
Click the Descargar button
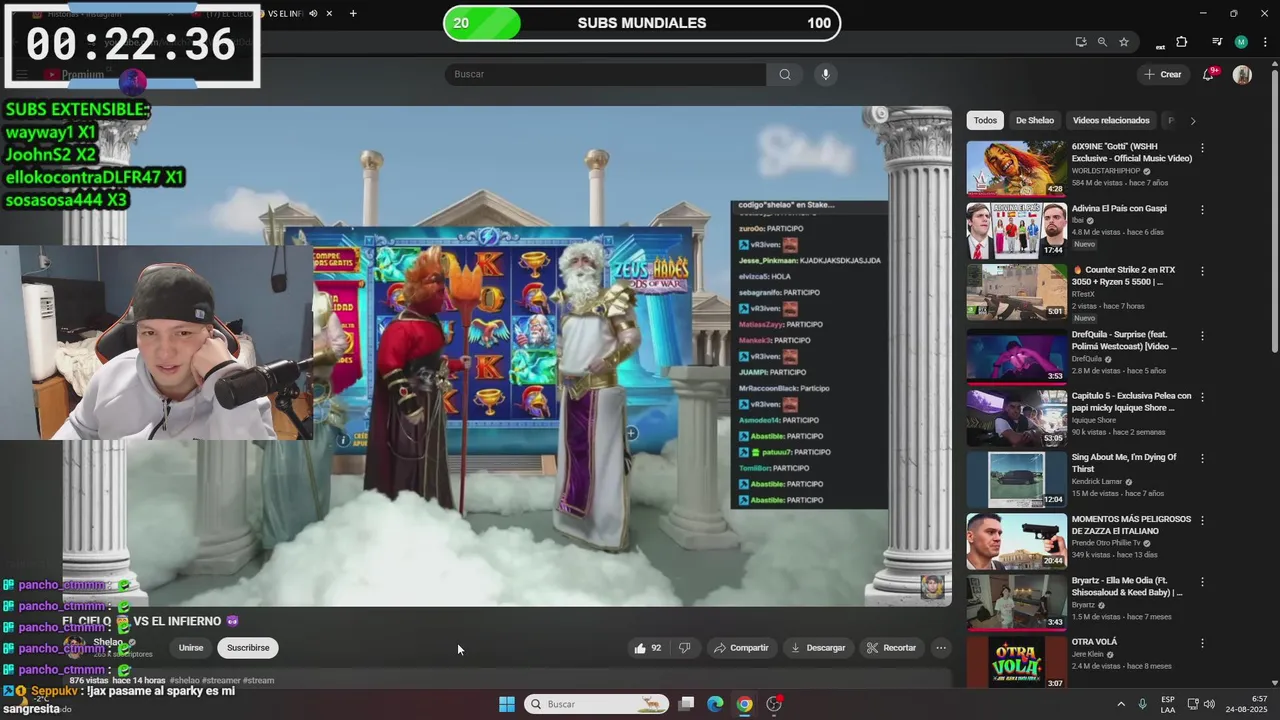(818, 648)
